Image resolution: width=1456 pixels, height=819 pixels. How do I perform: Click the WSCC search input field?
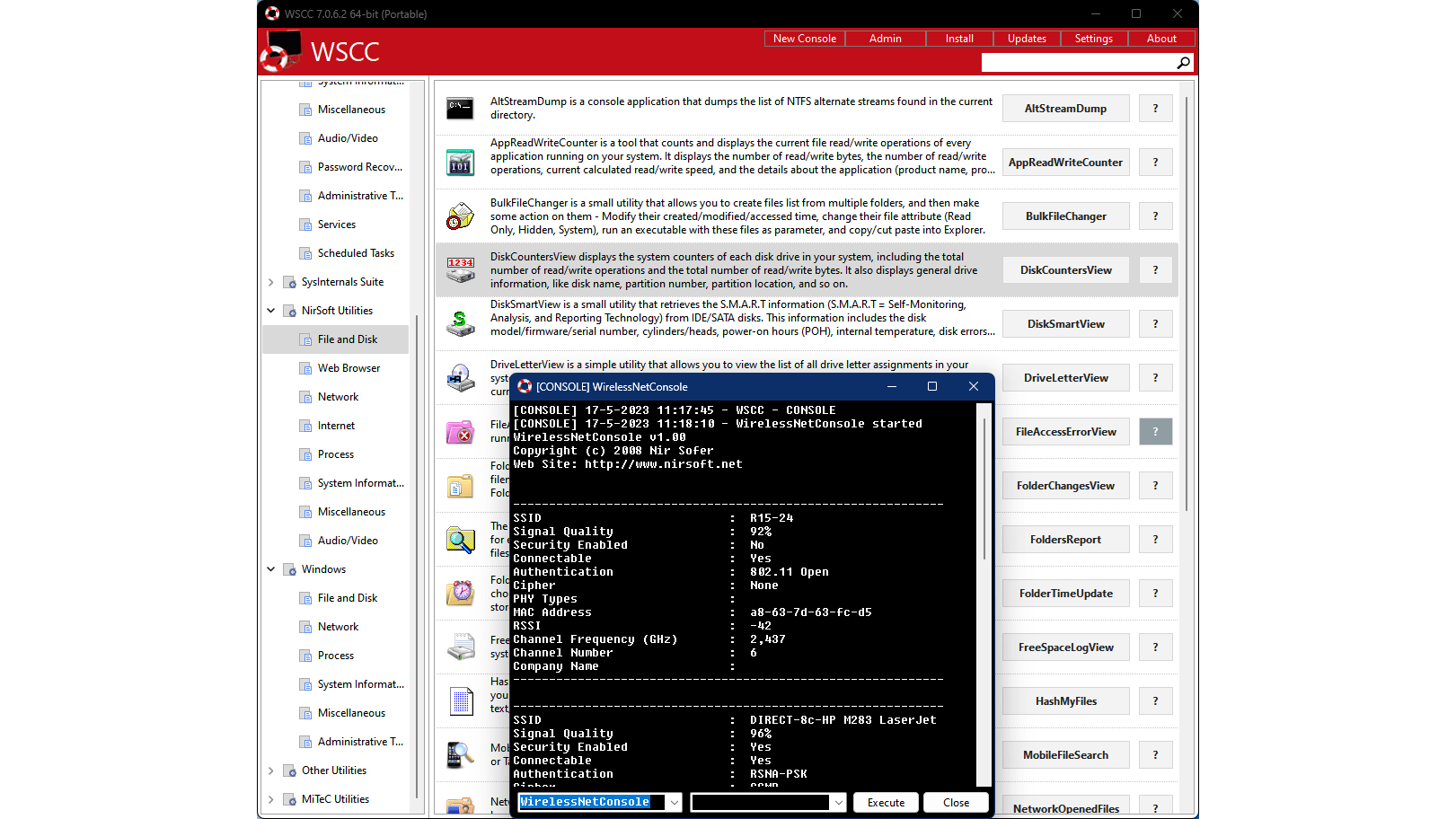tap(1078, 63)
